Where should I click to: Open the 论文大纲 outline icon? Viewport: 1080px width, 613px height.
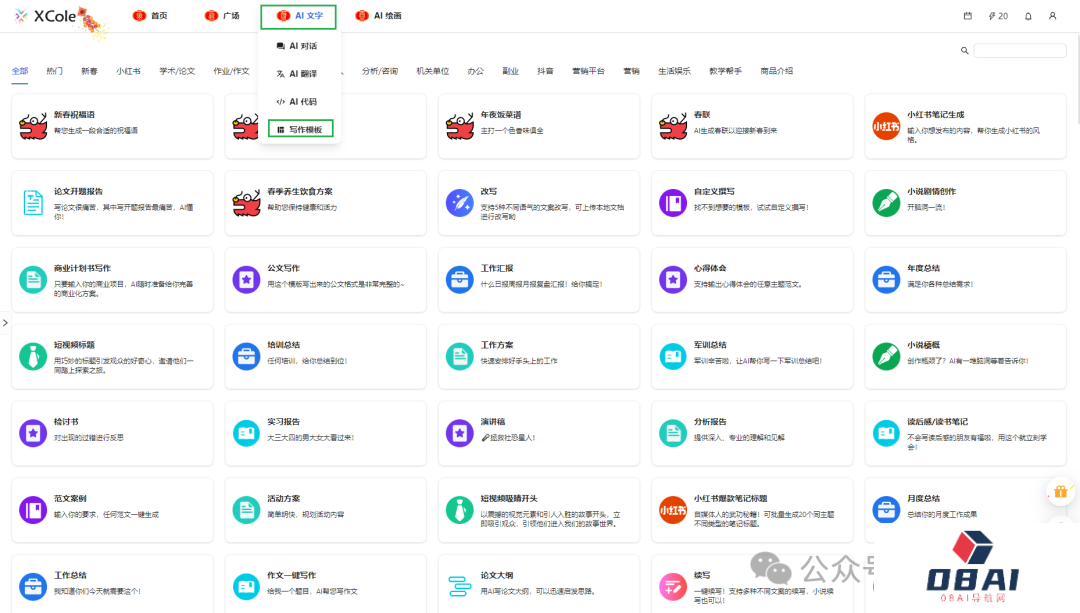point(459,586)
